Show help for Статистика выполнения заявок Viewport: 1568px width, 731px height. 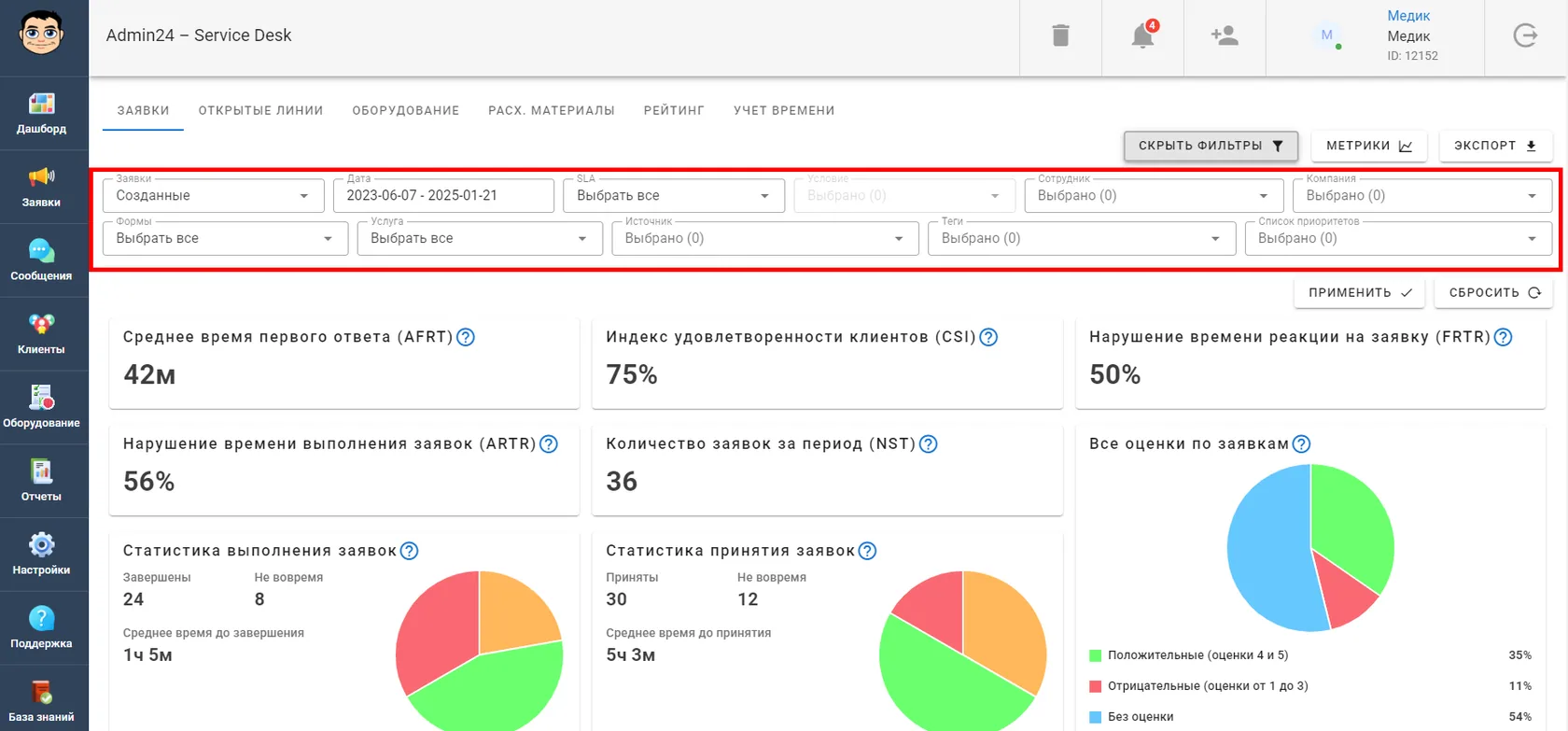tap(409, 551)
